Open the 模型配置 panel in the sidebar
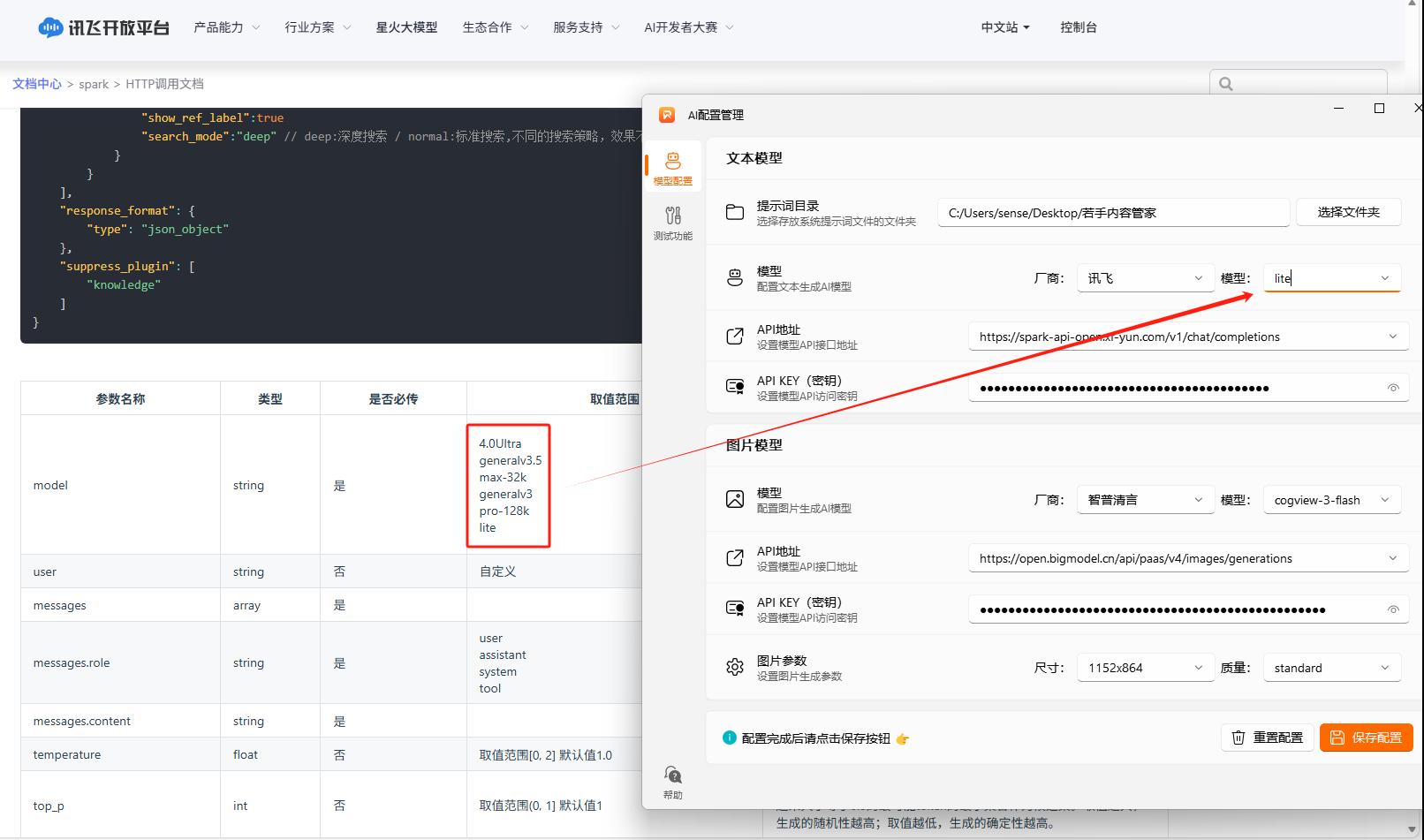Viewport: 1424px width, 840px height. tap(672, 166)
